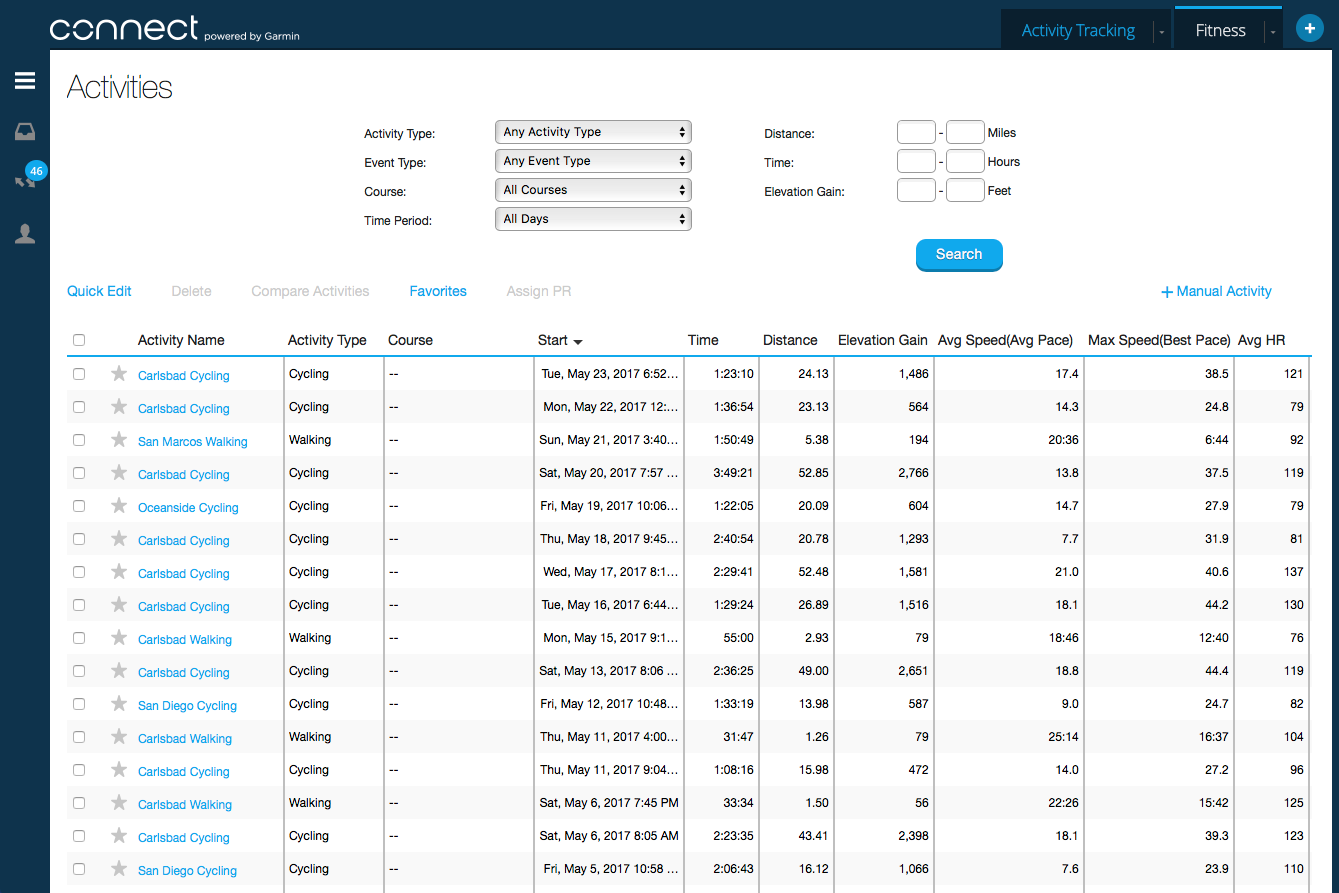Click the blue plus button at top right
This screenshot has height=893, width=1339.
(1310, 29)
